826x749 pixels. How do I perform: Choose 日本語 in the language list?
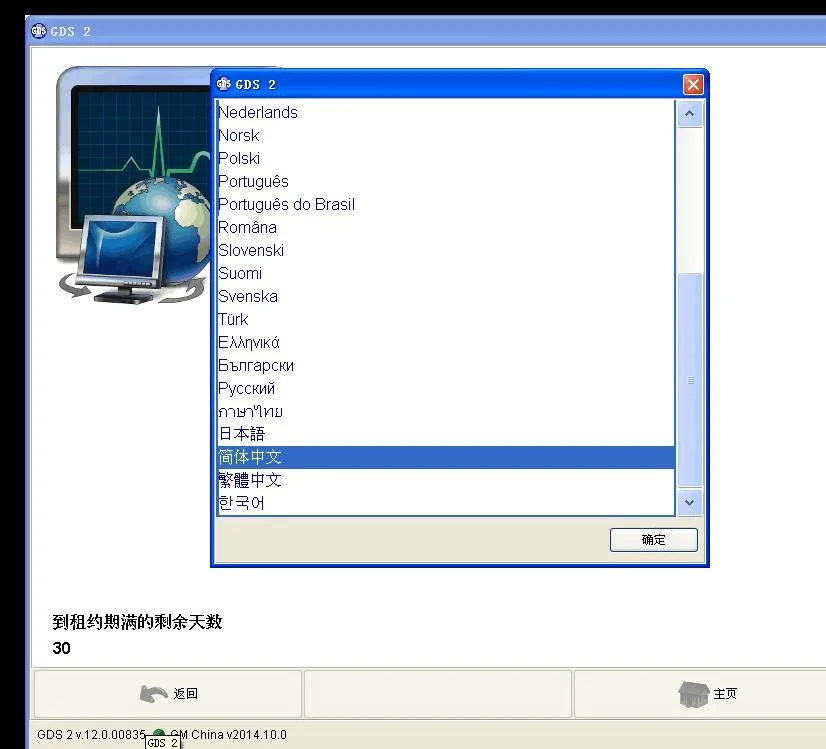(x=242, y=434)
